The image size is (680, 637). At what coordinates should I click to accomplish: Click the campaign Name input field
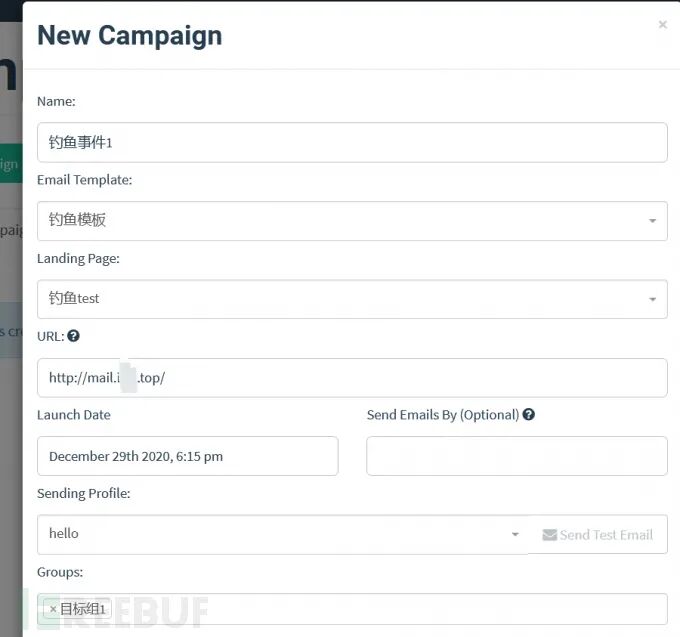click(x=352, y=142)
